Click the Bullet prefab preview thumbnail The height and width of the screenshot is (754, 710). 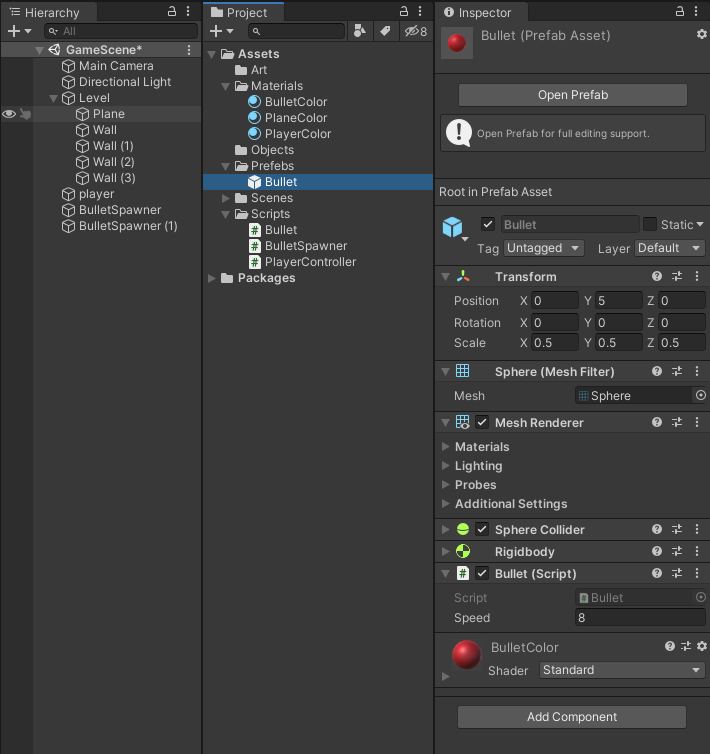pos(456,43)
